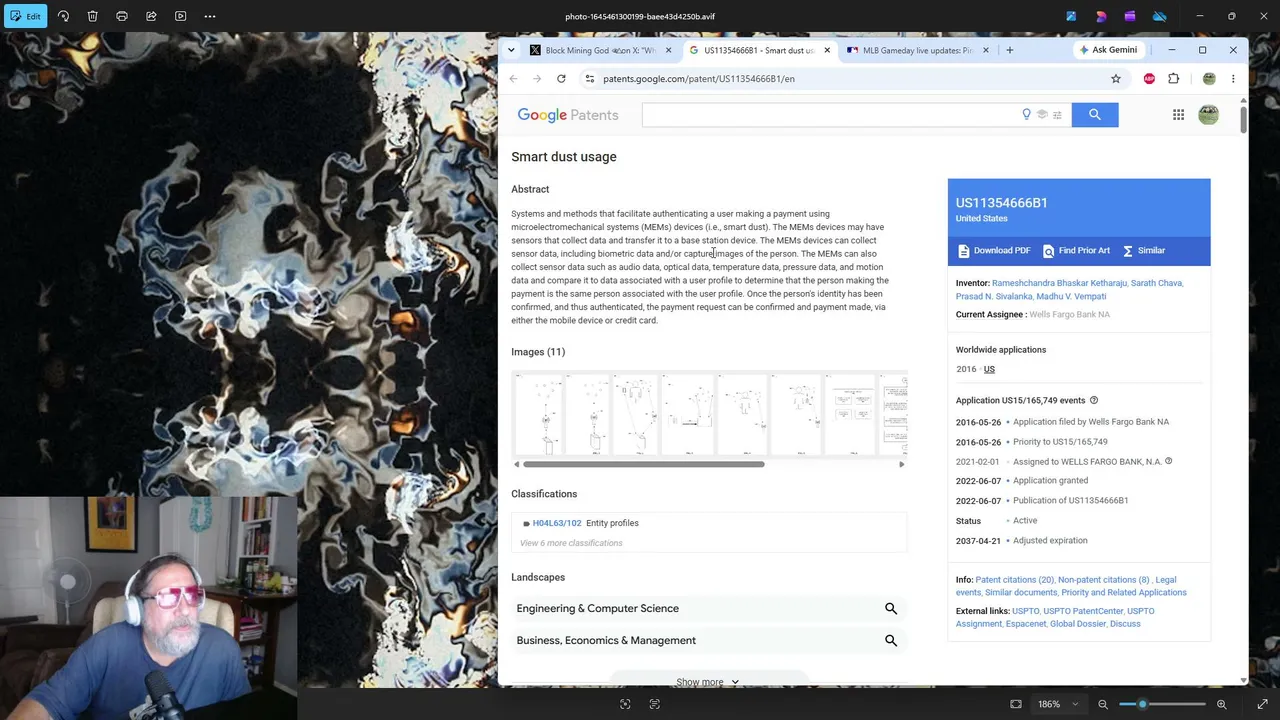The height and width of the screenshot is (720, 1280).
Task: Enter fullscreen with the expand arrows icon
Action: [1262, 704]
